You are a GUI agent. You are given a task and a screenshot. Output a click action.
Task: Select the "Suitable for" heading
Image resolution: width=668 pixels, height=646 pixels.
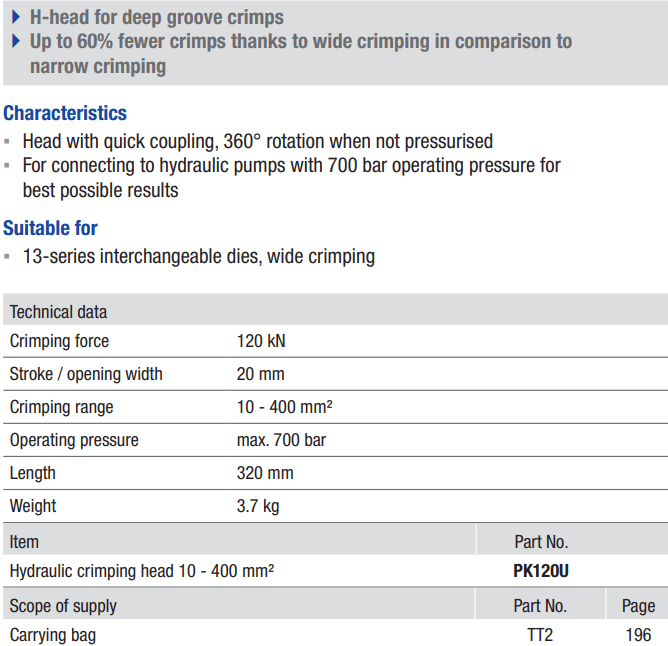click(50, 228)
